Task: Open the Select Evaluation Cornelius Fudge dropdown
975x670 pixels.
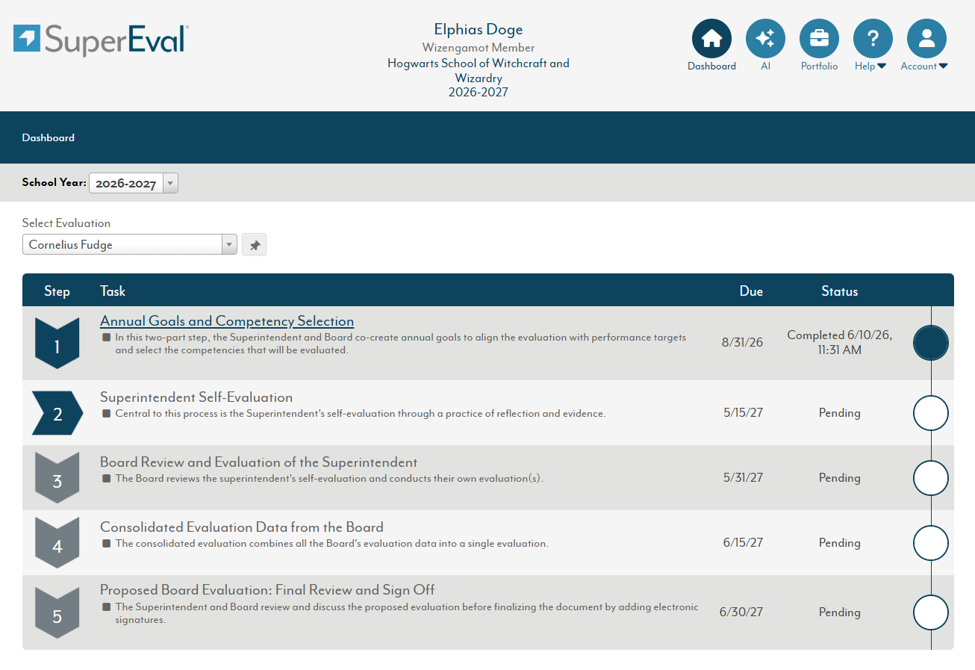Action: coord(129,244)
